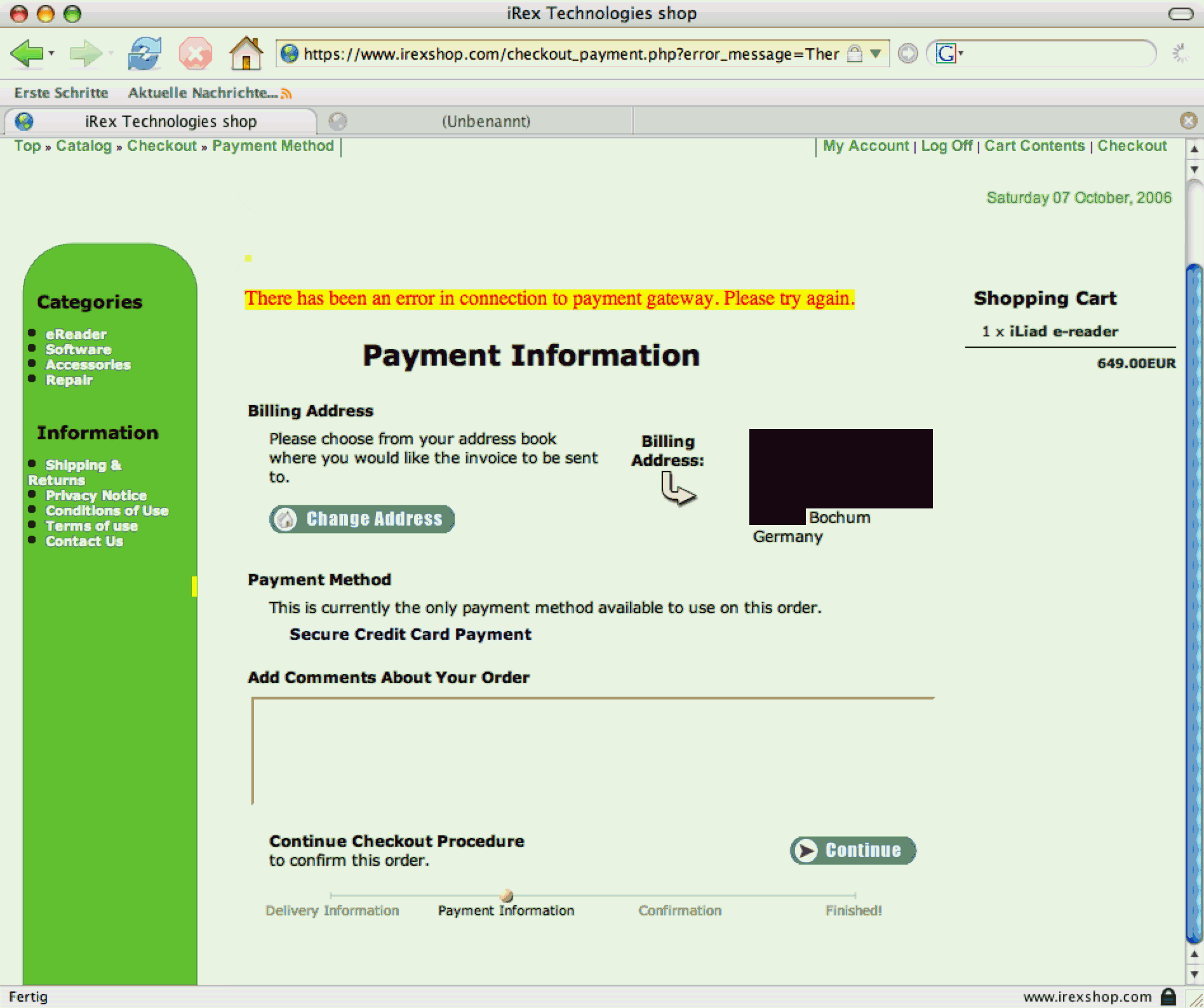Open the iLiad e-reader cart item
Image resolution: width=1204 pixels, height=1008 pixels.
1064,331
